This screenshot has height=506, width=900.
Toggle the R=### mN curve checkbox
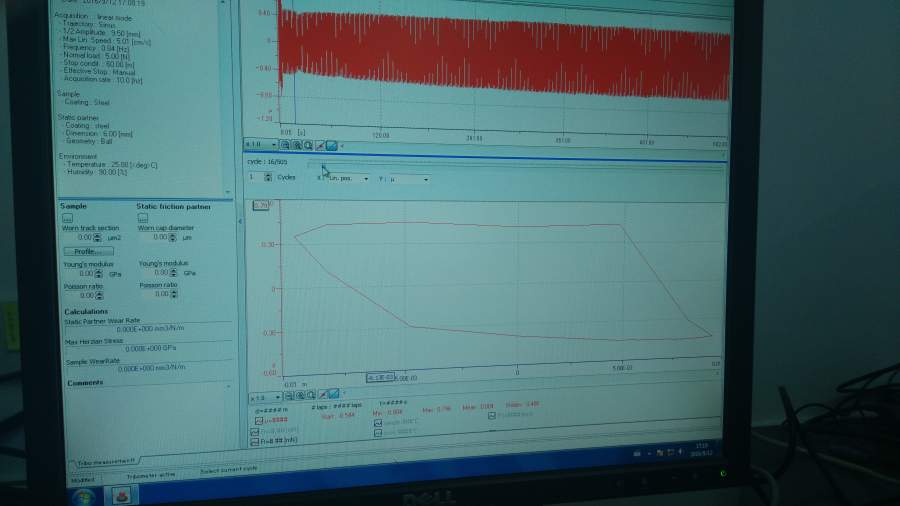[x=255, y=442]
